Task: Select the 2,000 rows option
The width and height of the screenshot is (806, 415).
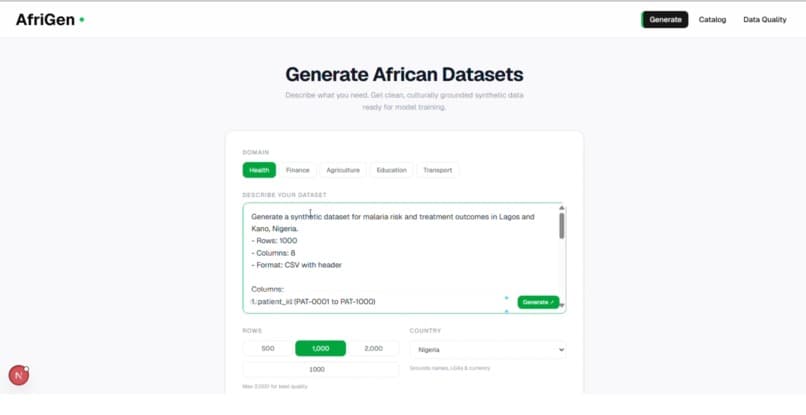Action: point(373,349)
